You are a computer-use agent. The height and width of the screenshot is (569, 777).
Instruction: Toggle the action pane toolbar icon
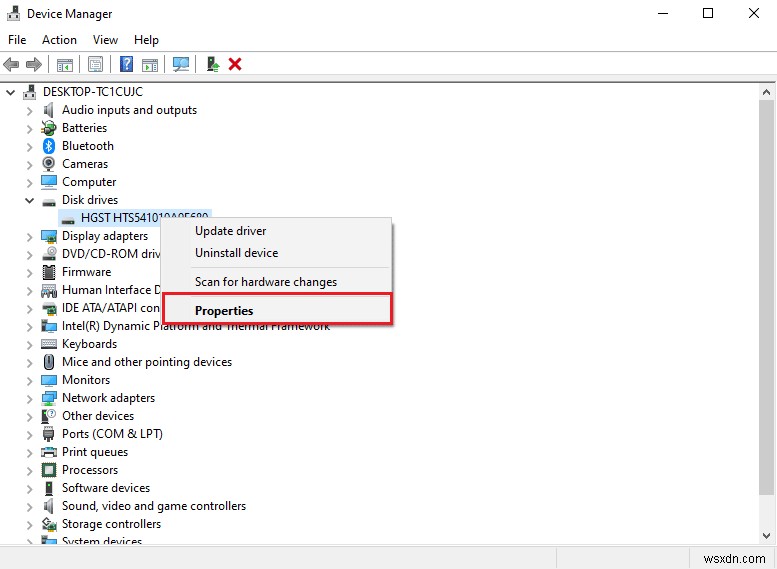150,64
